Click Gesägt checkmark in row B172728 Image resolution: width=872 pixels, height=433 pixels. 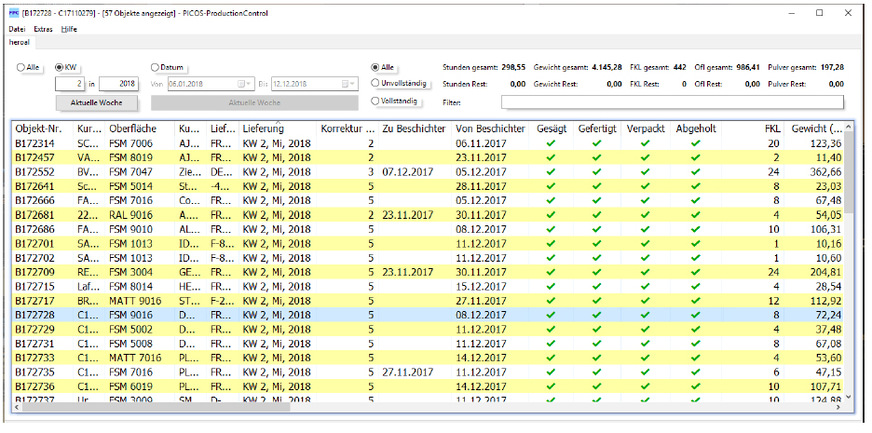point(551,315)
